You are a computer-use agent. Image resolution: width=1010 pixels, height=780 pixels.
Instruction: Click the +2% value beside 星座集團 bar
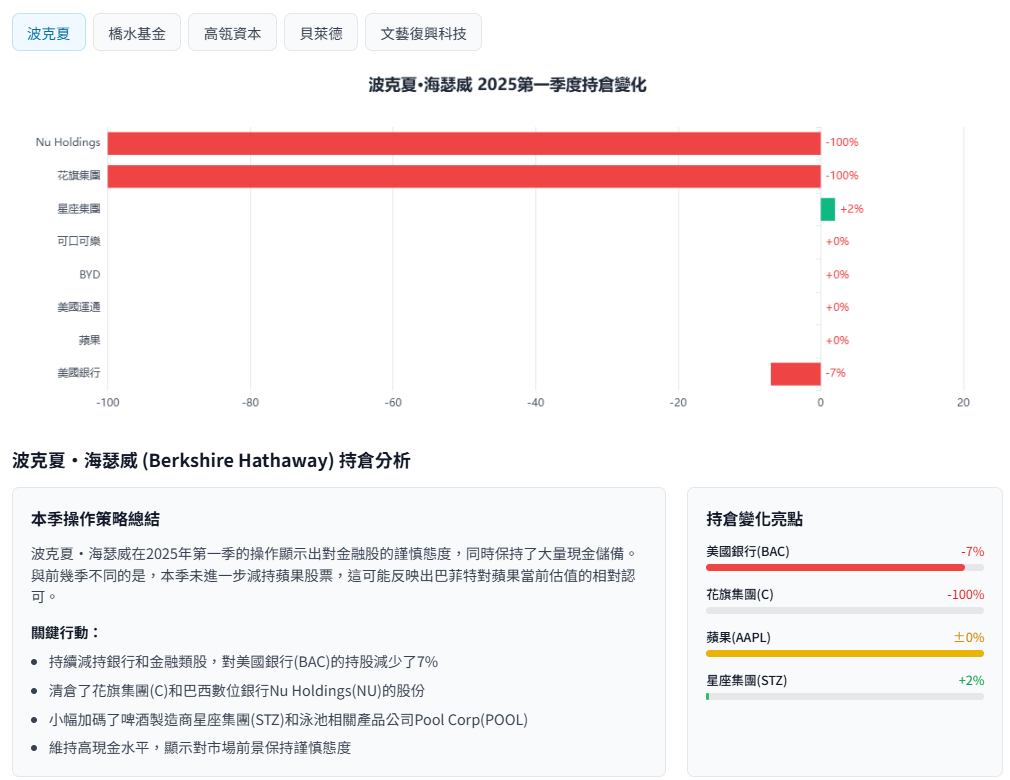852,209
